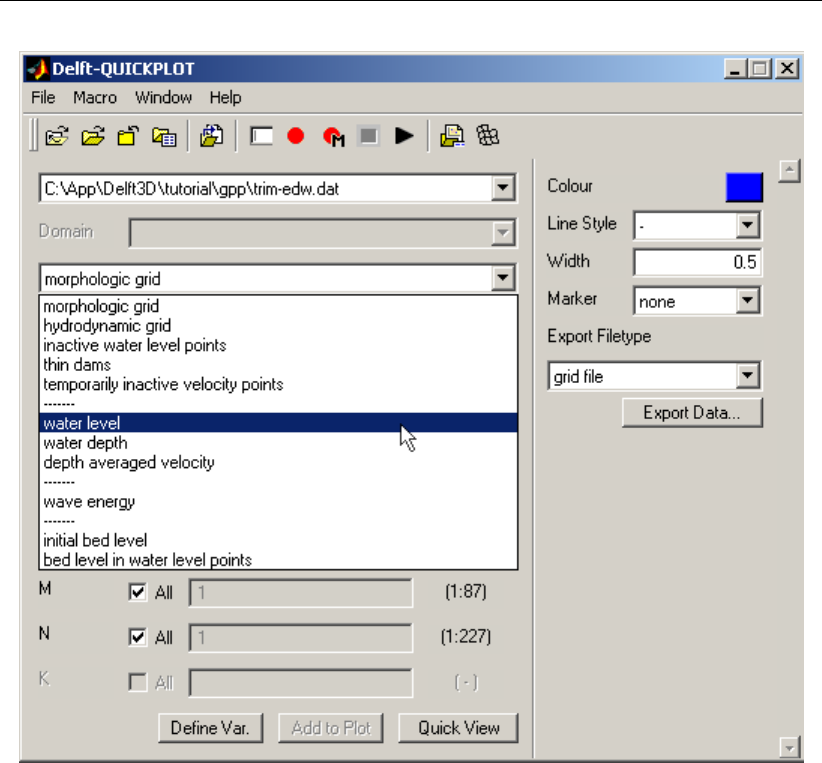822x763 pixels.
Task: Select morphologic grid in the list
Action: click(x=278, y=306)
